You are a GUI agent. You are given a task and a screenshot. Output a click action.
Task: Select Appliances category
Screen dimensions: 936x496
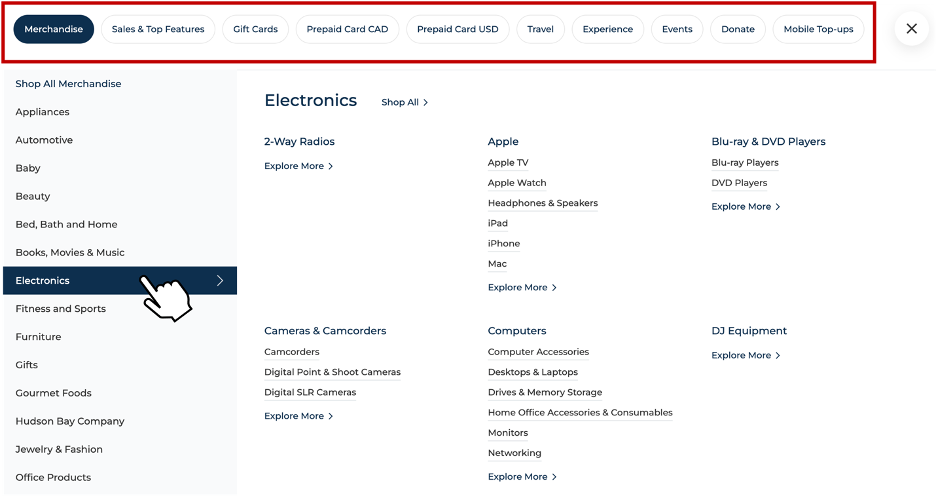click(42, 112)
